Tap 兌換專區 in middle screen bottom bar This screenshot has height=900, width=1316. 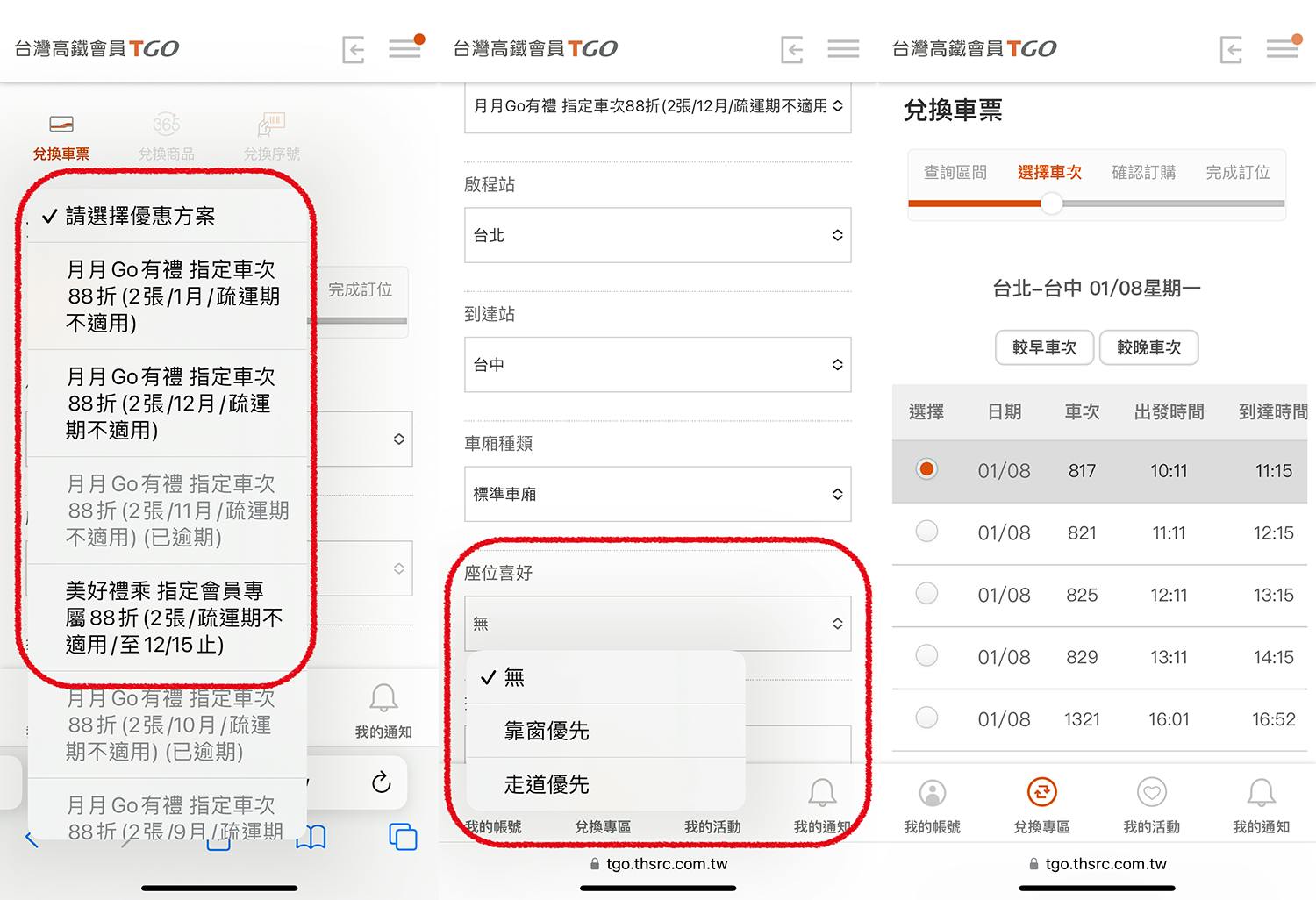click(603, 827)
